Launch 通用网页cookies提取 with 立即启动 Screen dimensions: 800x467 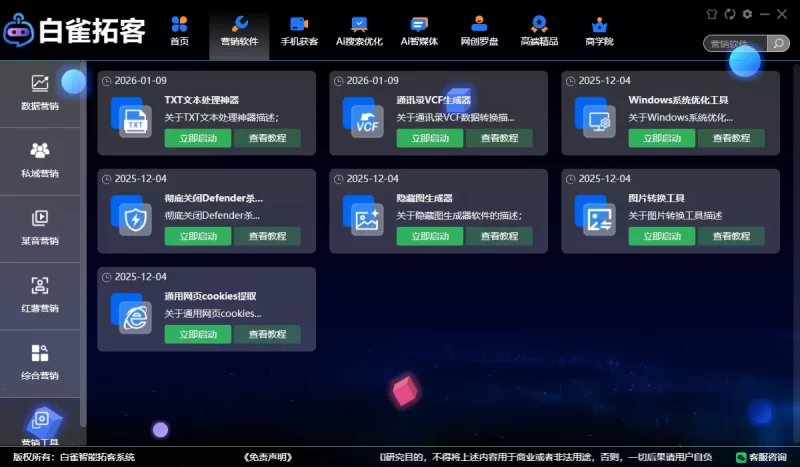click(x=198, y=334)
